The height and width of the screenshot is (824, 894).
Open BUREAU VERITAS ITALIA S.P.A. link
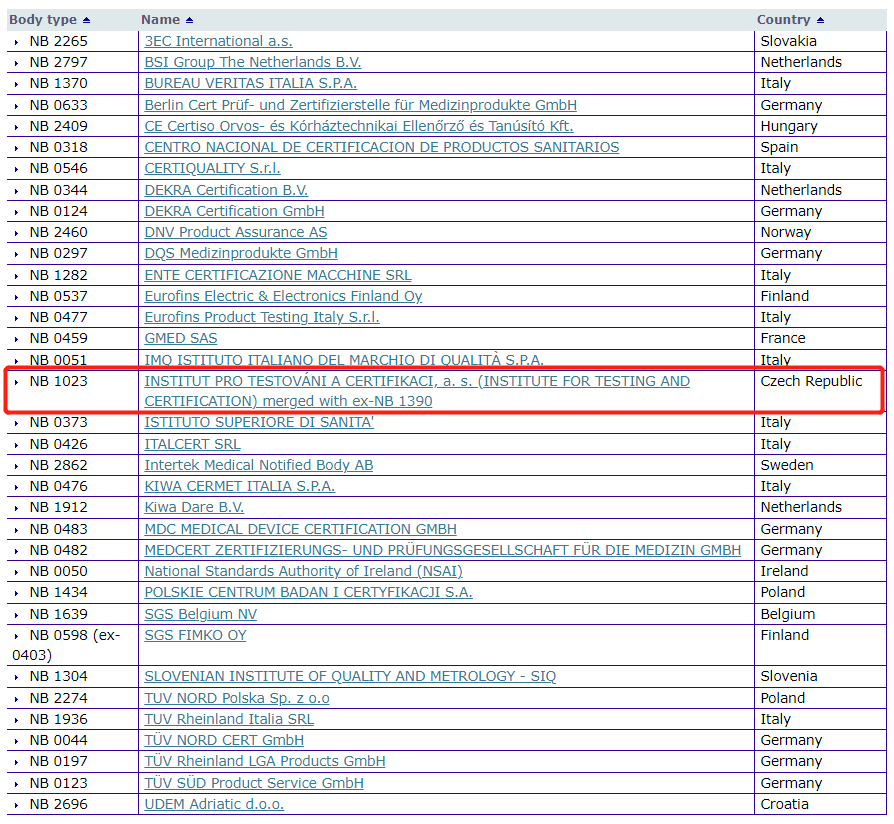250,83
